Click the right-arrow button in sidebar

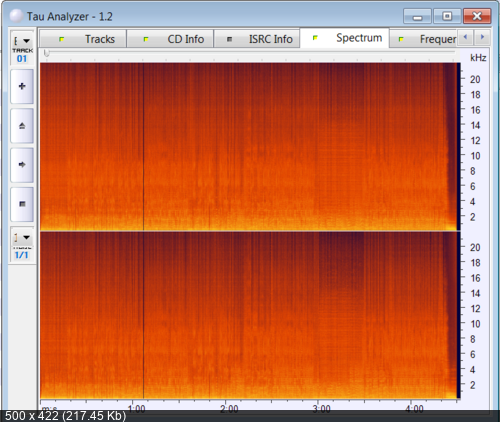[22, 165]
